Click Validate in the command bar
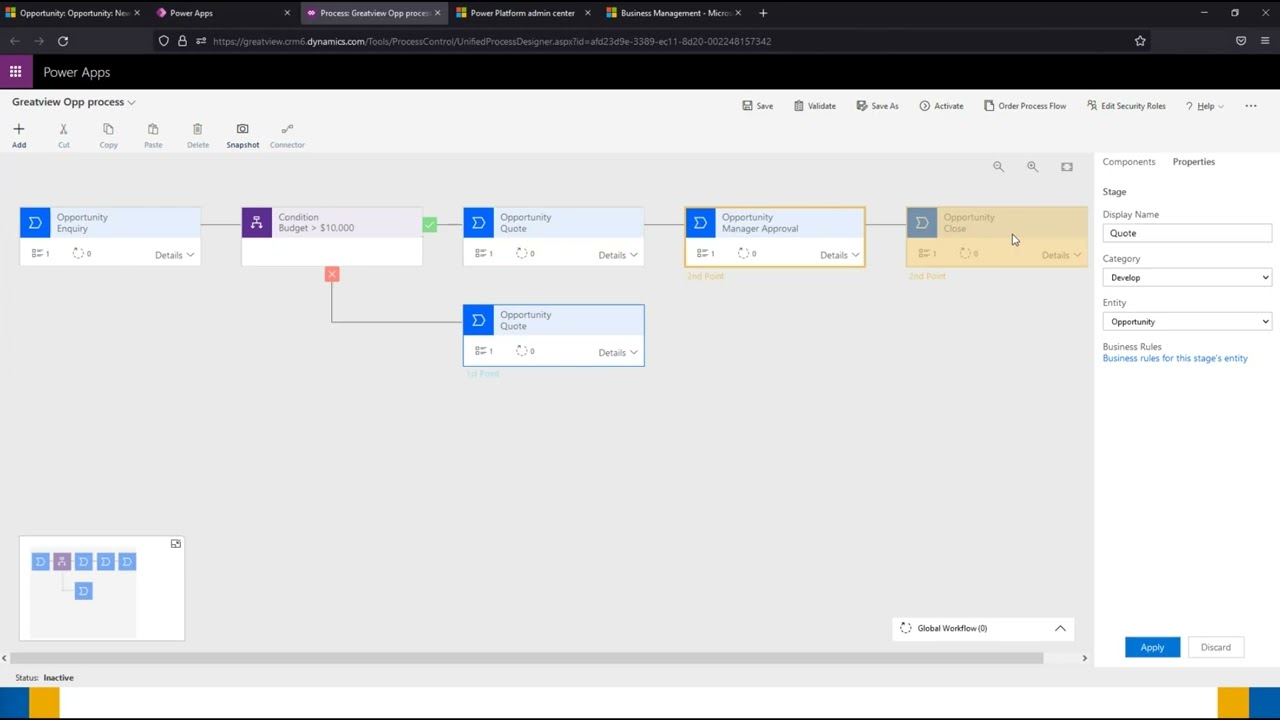1280x720 pixels. point(814,106)
